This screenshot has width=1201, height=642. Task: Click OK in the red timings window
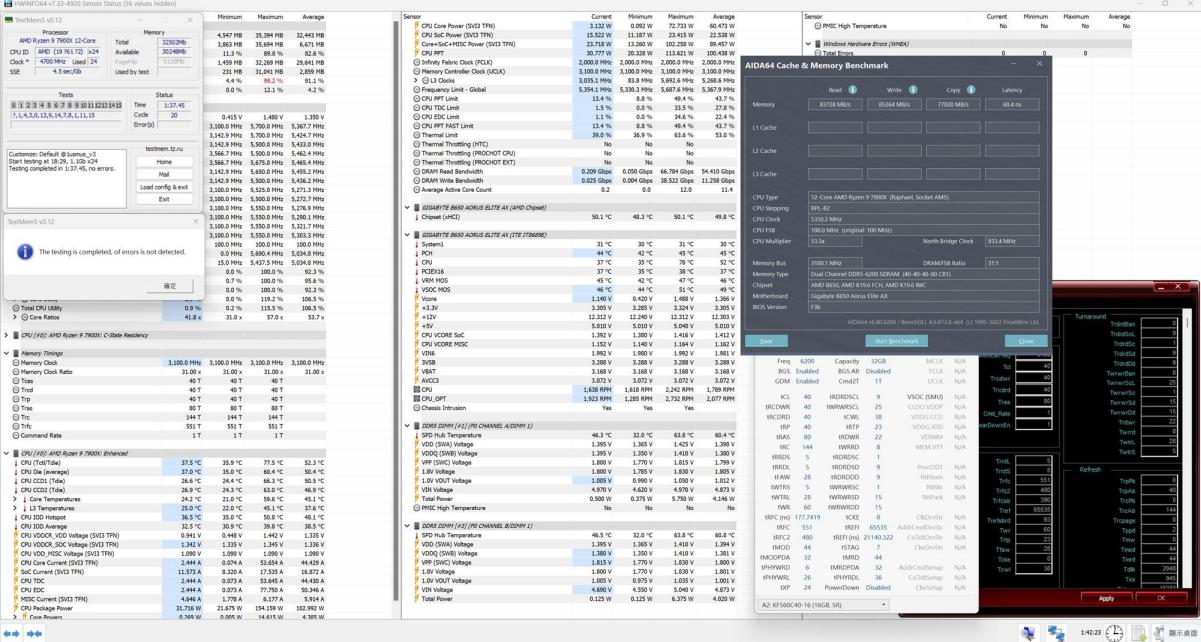(1160, 598)
